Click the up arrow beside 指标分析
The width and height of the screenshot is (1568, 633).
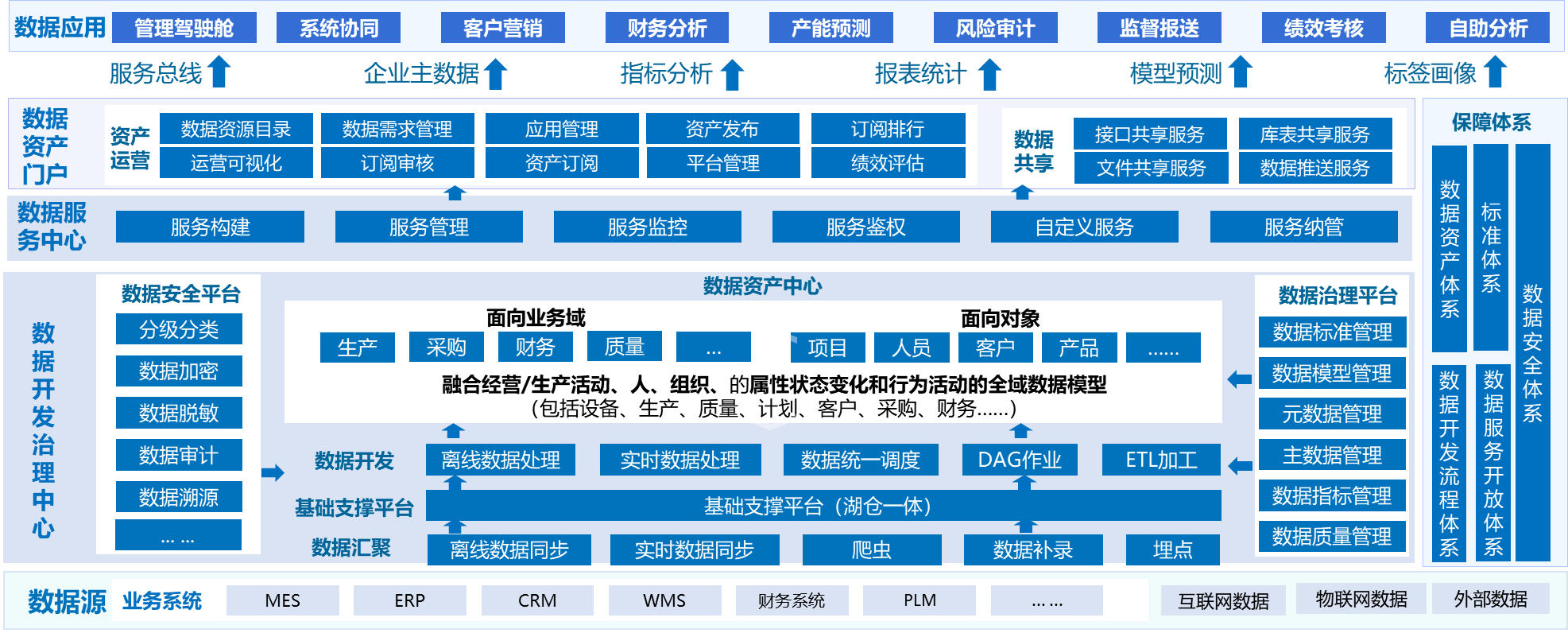[x=732, y=74]
